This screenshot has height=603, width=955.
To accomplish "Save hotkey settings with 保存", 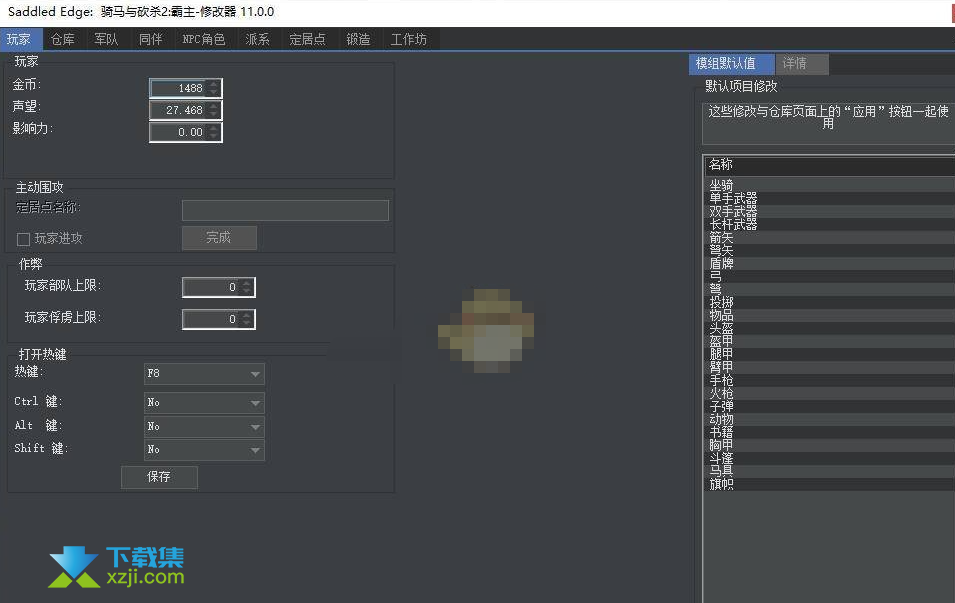I will (x=159, y=477).
